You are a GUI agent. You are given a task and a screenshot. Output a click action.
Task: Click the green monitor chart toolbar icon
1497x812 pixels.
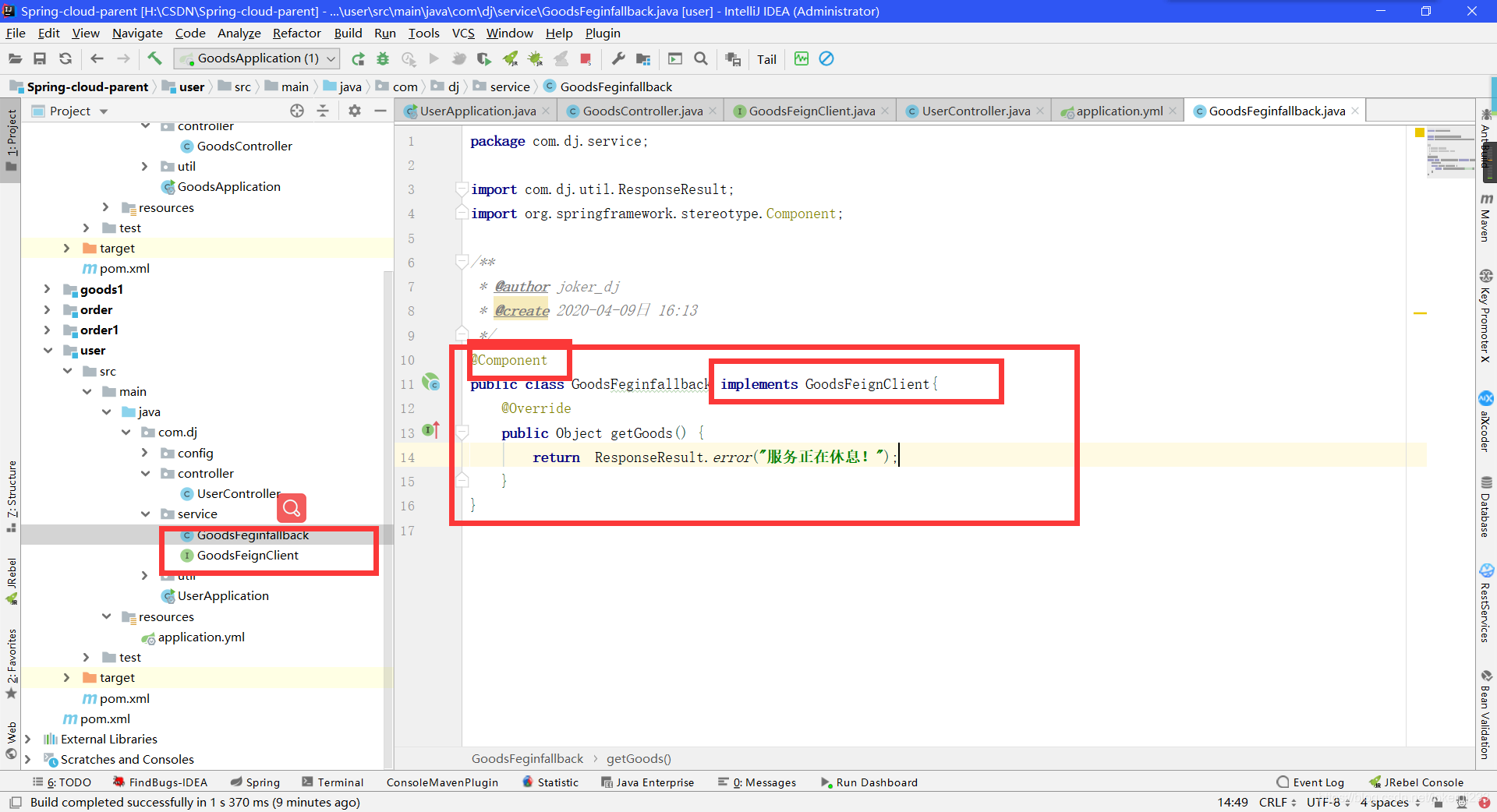click(802, 58)
